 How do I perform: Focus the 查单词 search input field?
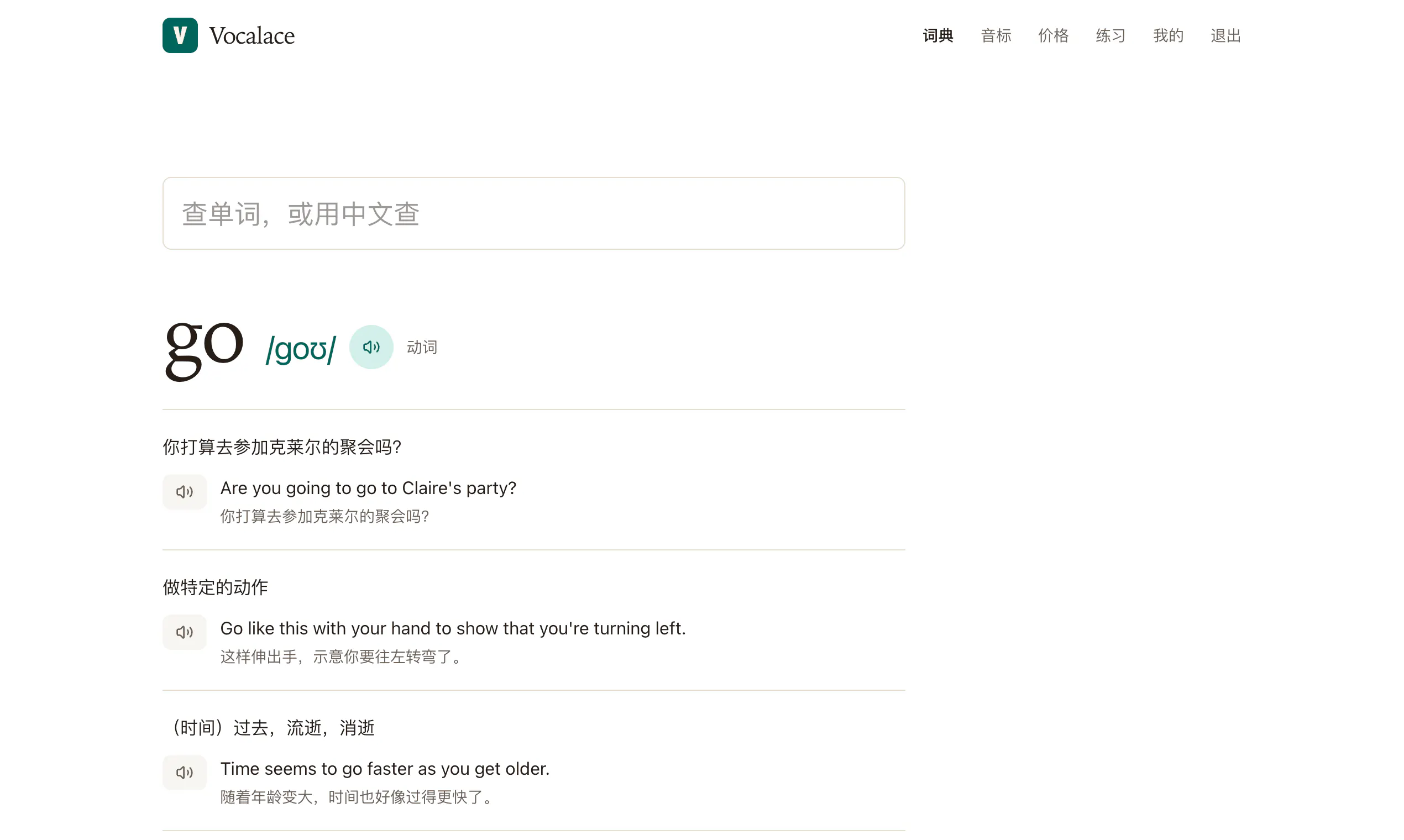[x=533, y=213]
